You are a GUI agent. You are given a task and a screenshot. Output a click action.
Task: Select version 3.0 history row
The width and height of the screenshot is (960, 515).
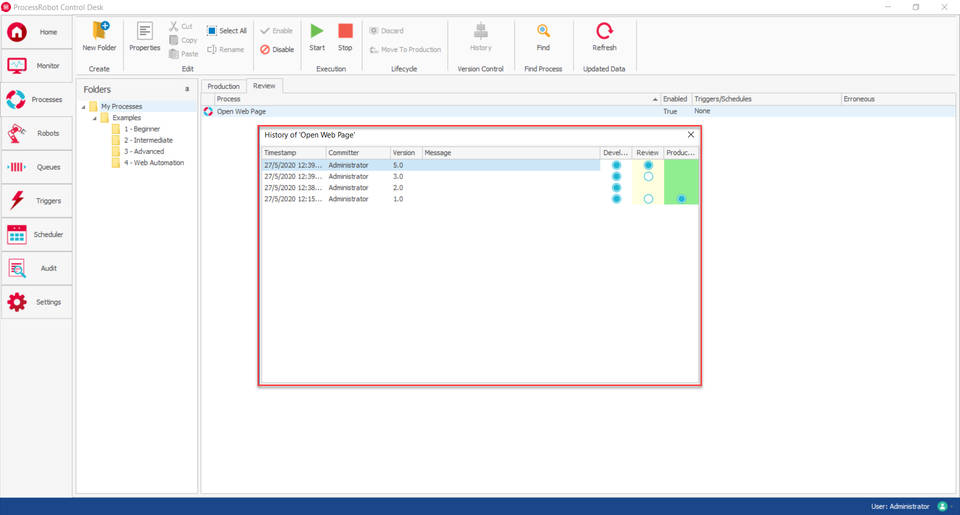point(480,176)
